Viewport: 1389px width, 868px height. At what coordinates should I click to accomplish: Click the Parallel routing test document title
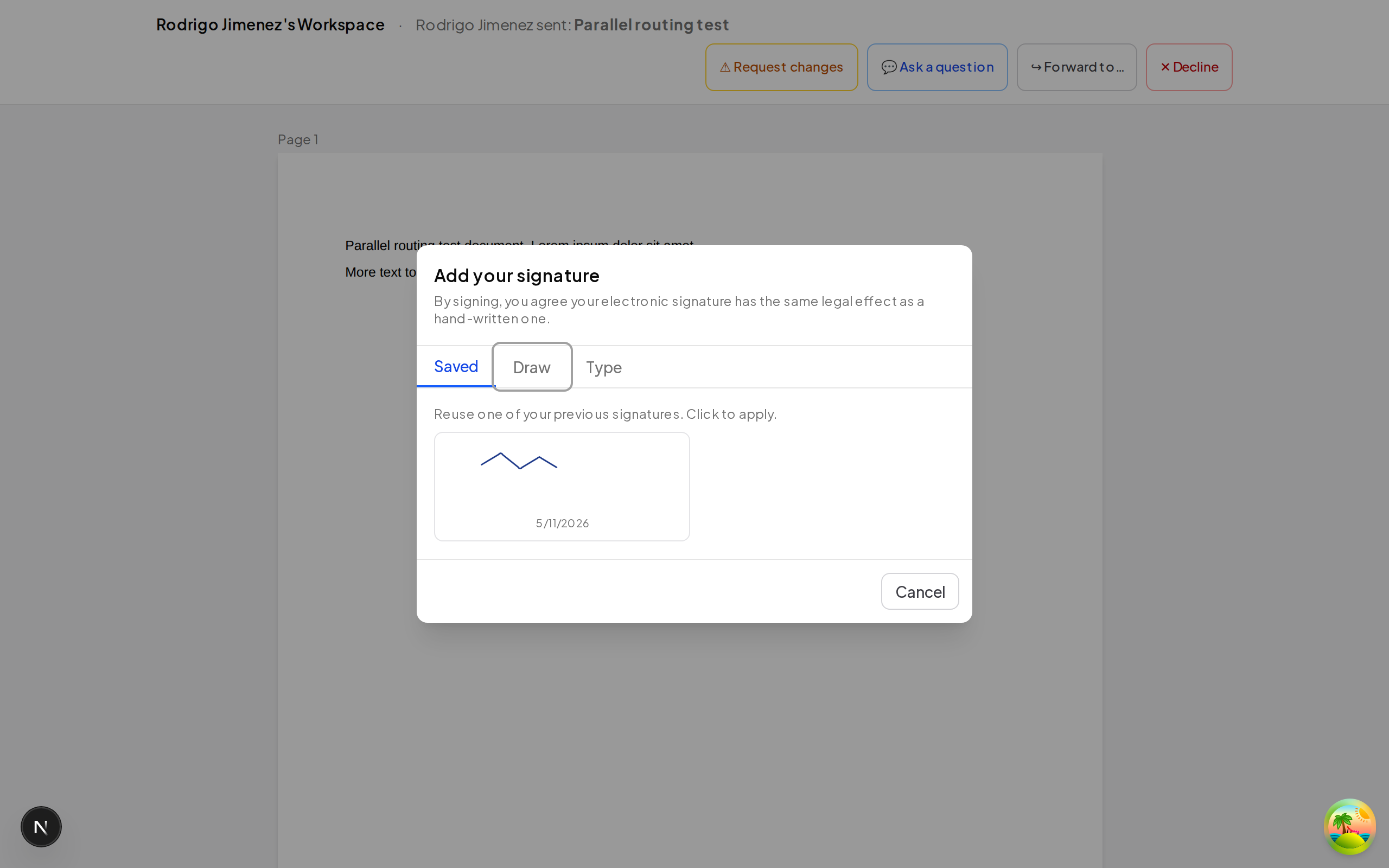(x=652, y=25)
